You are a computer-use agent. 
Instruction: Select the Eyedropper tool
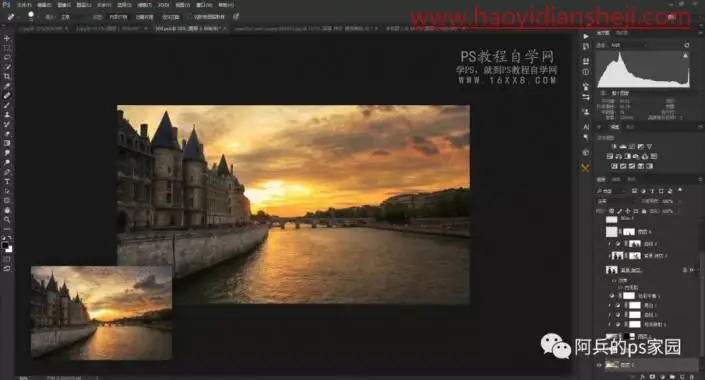click(7, 86)
